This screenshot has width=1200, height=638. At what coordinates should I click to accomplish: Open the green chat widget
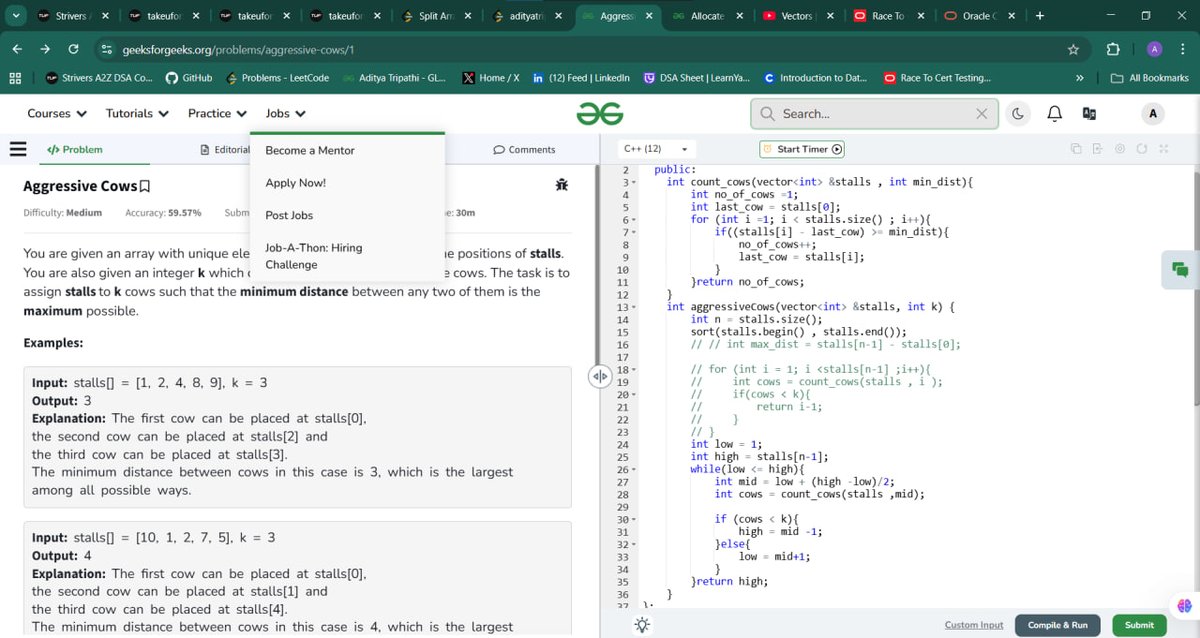pos(1180,269)
